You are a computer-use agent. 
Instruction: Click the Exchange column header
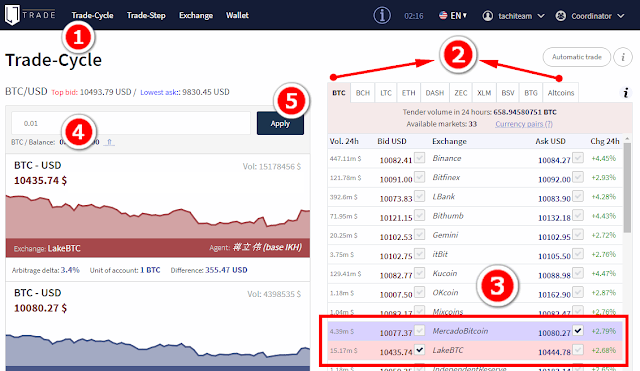tap(449, 141)
